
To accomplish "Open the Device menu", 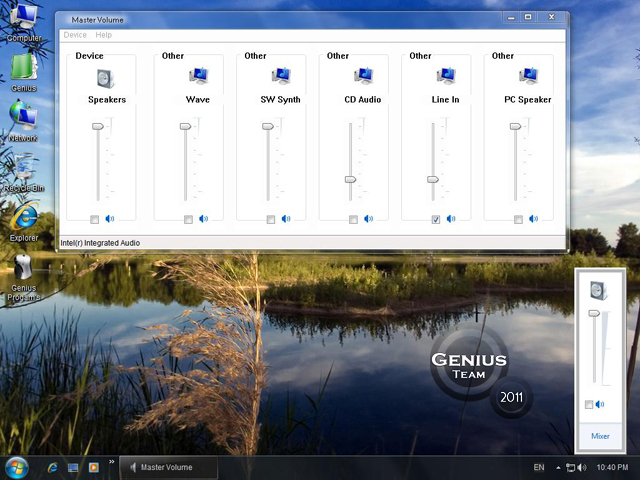I will [x=75, y=35].
